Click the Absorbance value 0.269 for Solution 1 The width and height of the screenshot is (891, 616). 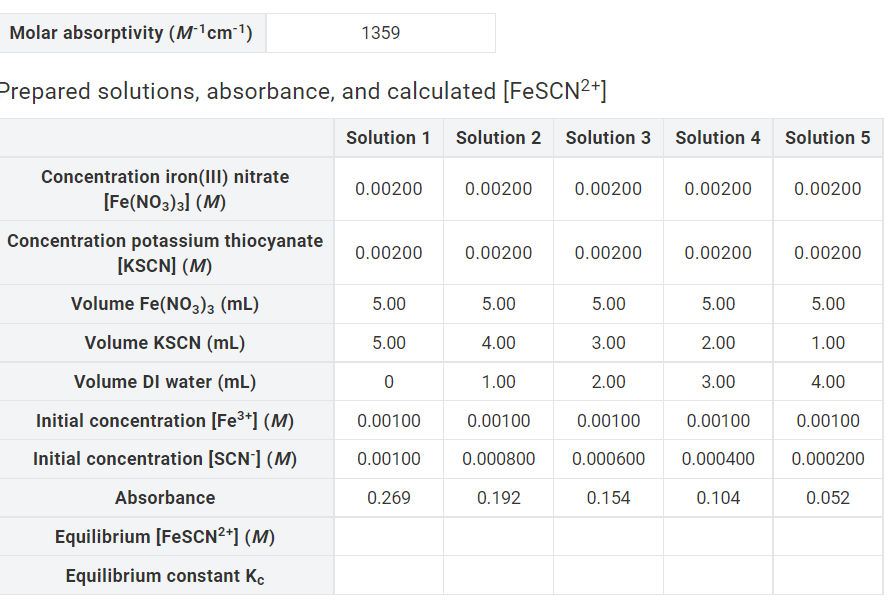[x=388, y=497]
